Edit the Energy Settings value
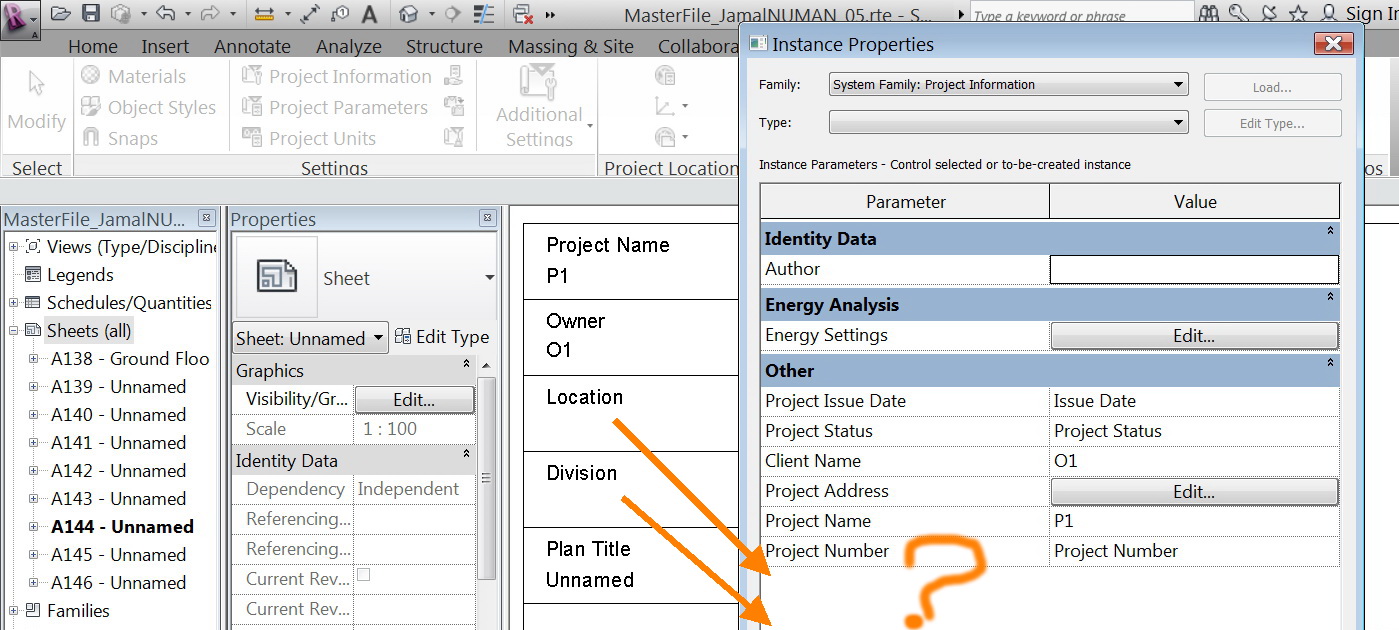Viewport: 1399px width, 630px height. [1193, 336]
